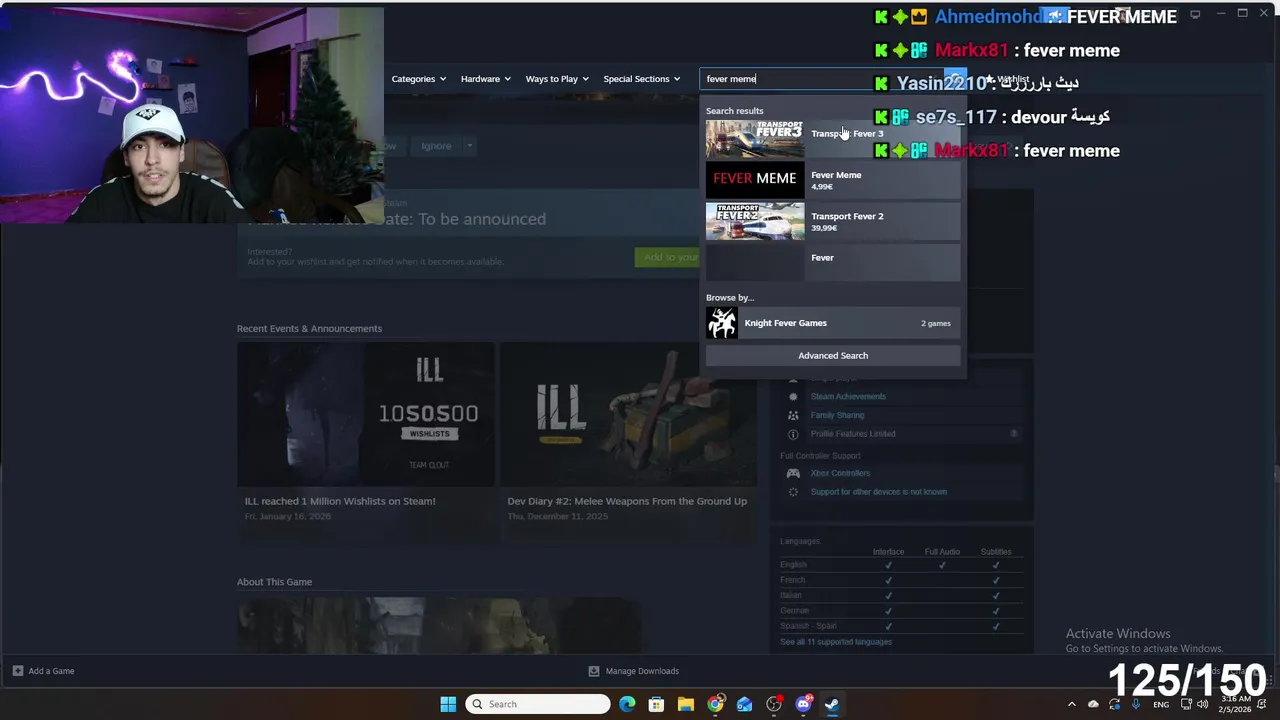Click the Manage Downloads icon
The height and width of the screenshot is (720, 1280).
point(594,671)
